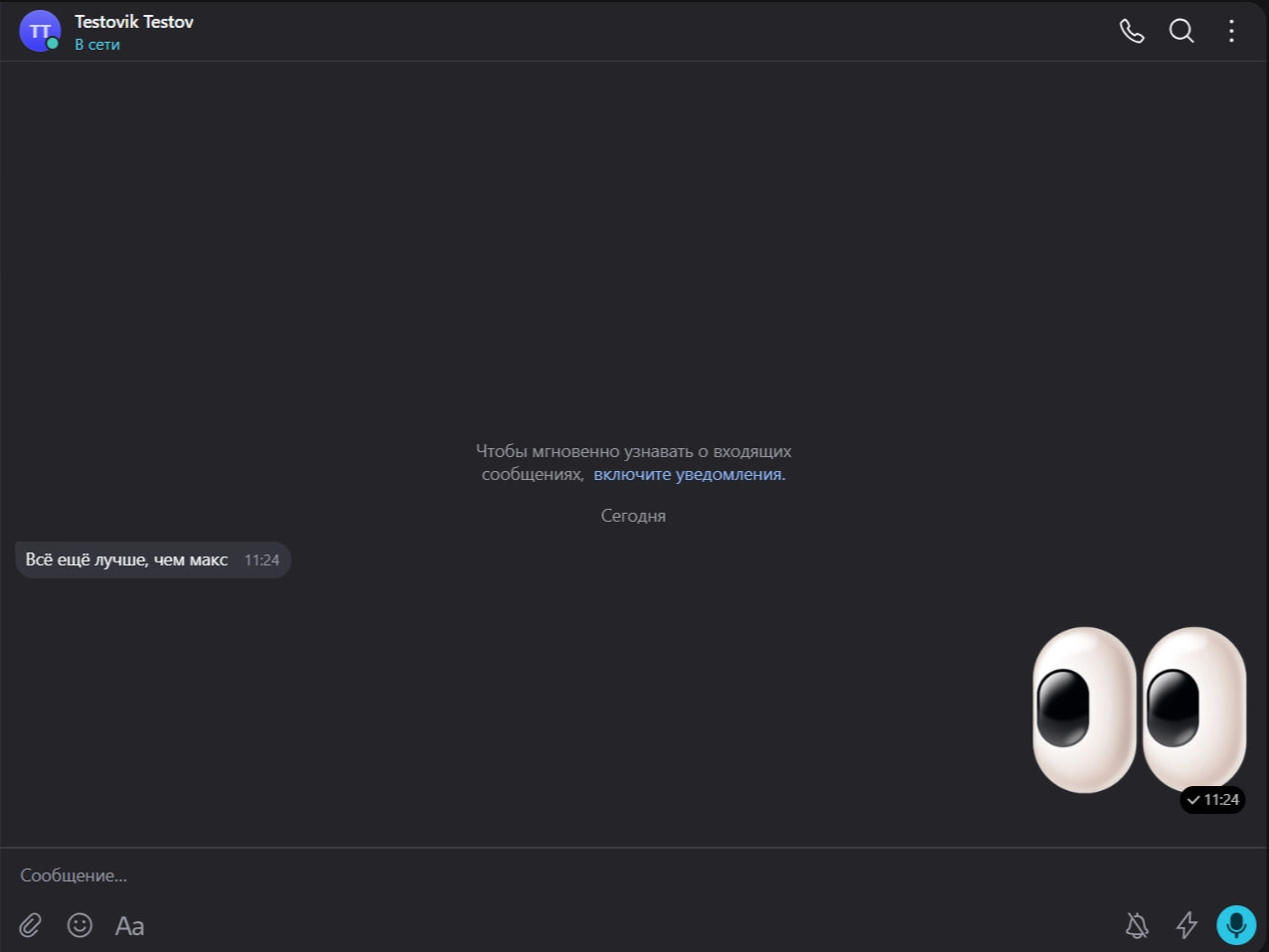The height and width of the screenshot is (952, 1269).
Task: Click the "Сегодня" date separator
Action: pyautogui.click(x=633, y=516)
